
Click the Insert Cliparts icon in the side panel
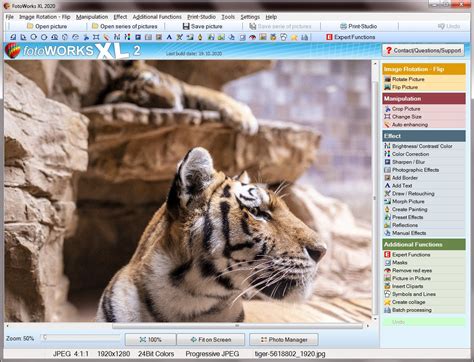(x=387, y=286)
